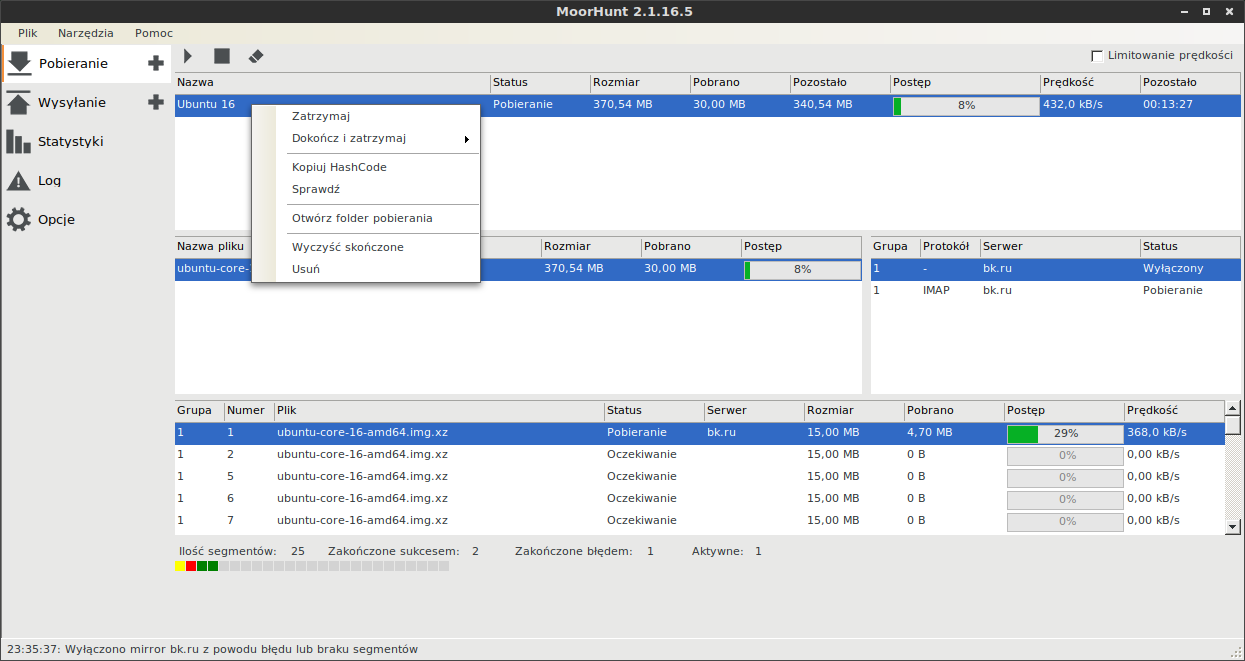Open the Statystyki sidebar section label

[x=71, y=142]
